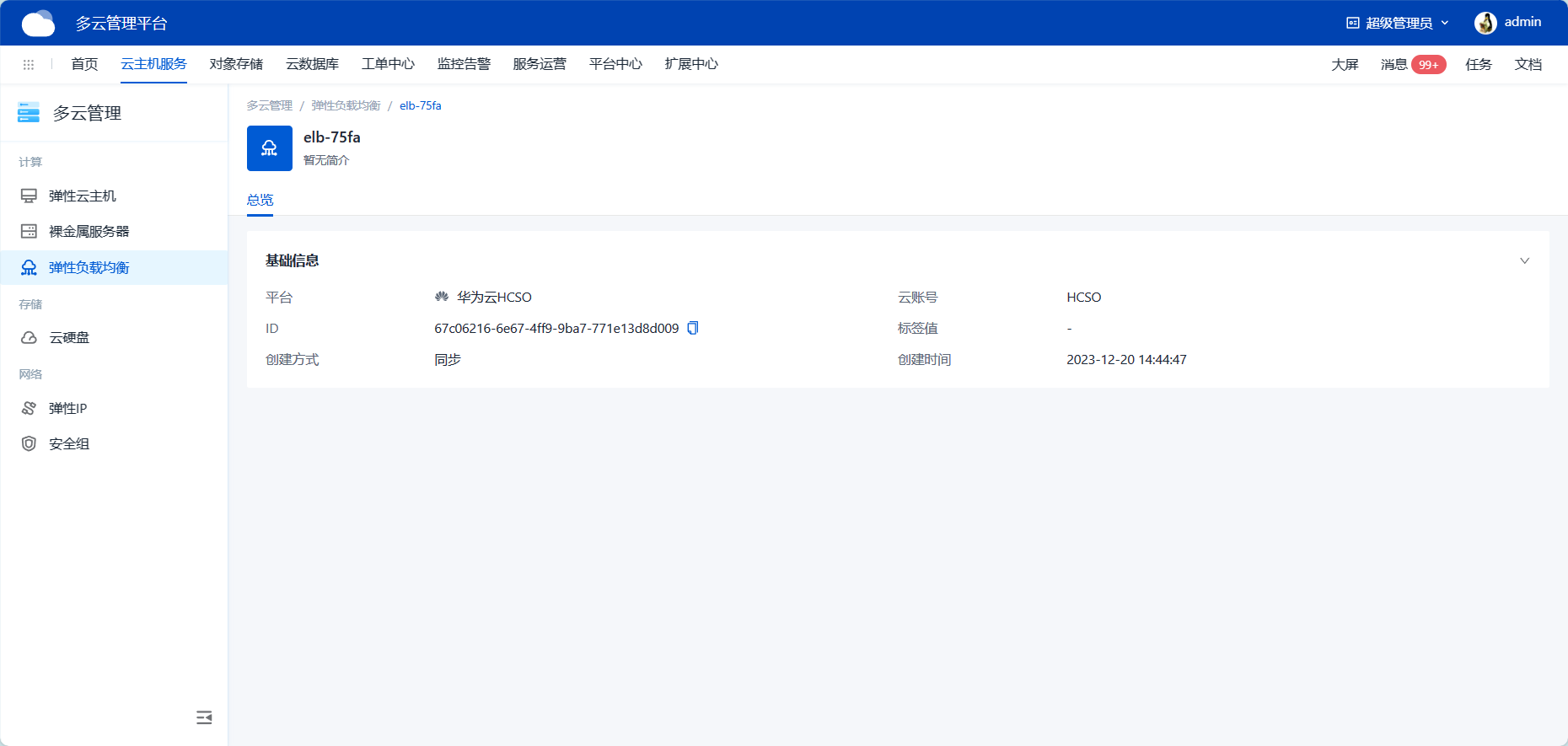Click the 暂无简介 description text

click(x=326, y=160)
